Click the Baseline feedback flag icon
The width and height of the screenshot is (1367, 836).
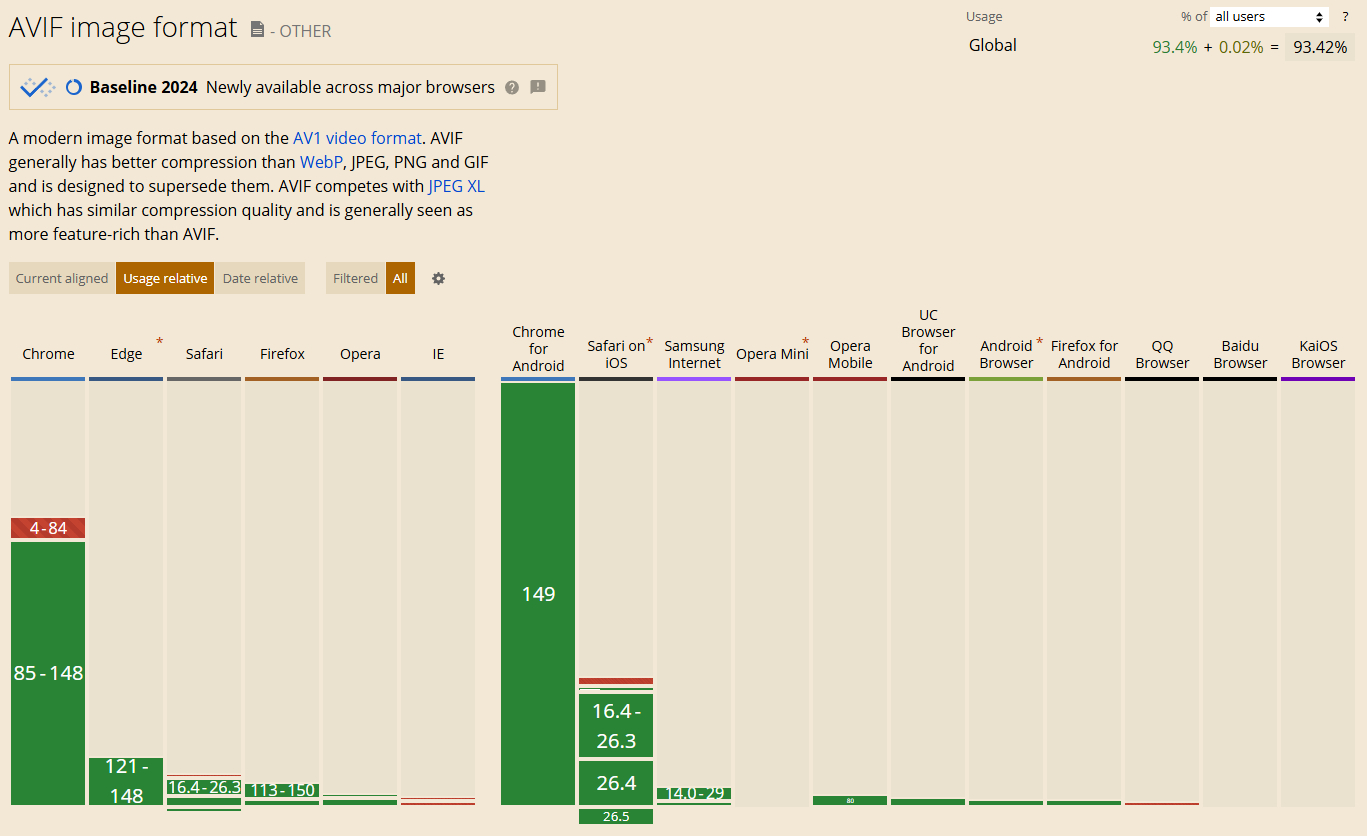pos(538,87)
